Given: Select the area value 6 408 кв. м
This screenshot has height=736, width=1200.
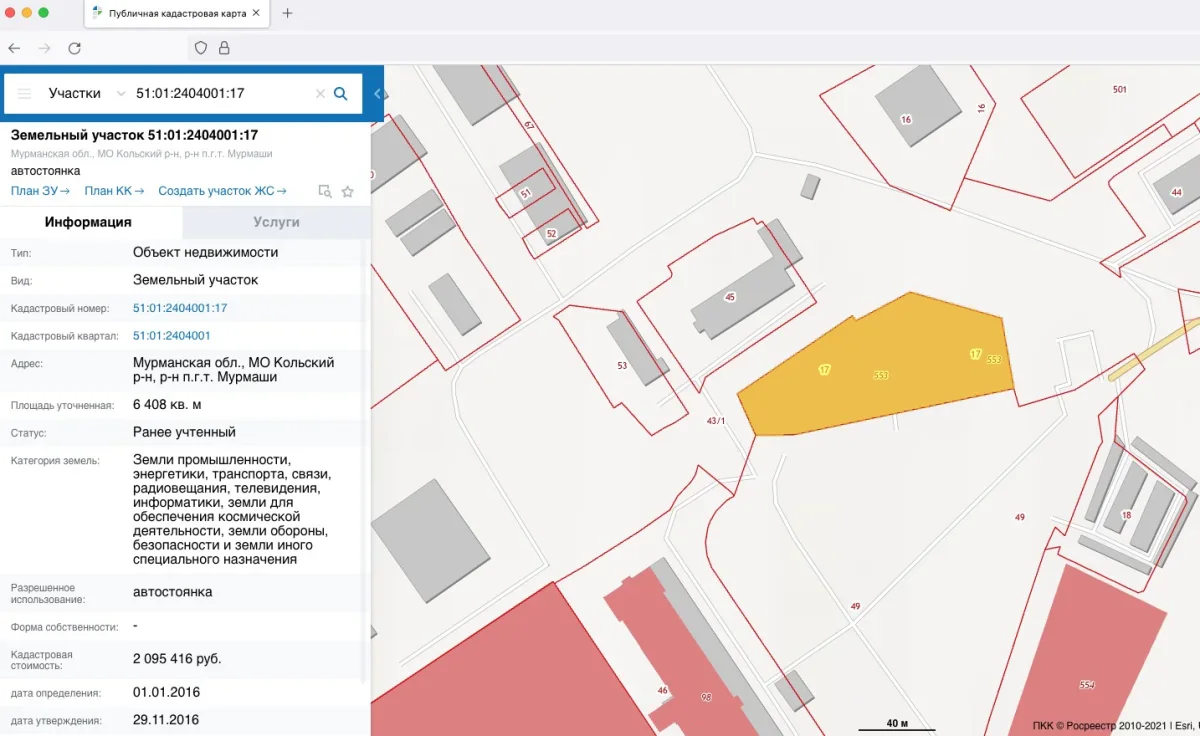Looking at the screenshot, I should click(x=167, y=405).
